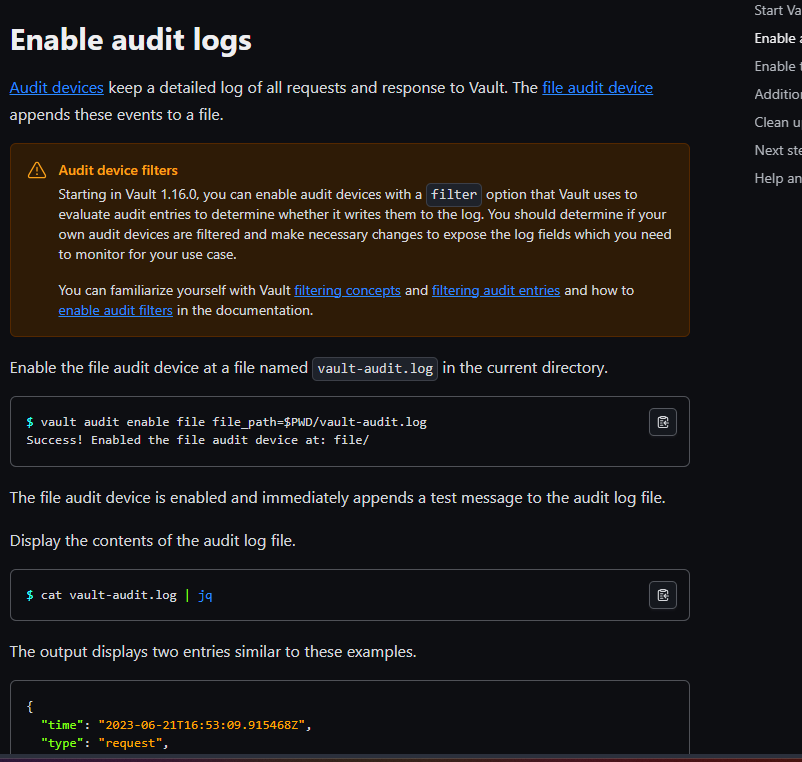Screen dimensions: 802x762
Task: Click the Enable audit logs heading
Action: pyautogui.click(x=131, y=40)
